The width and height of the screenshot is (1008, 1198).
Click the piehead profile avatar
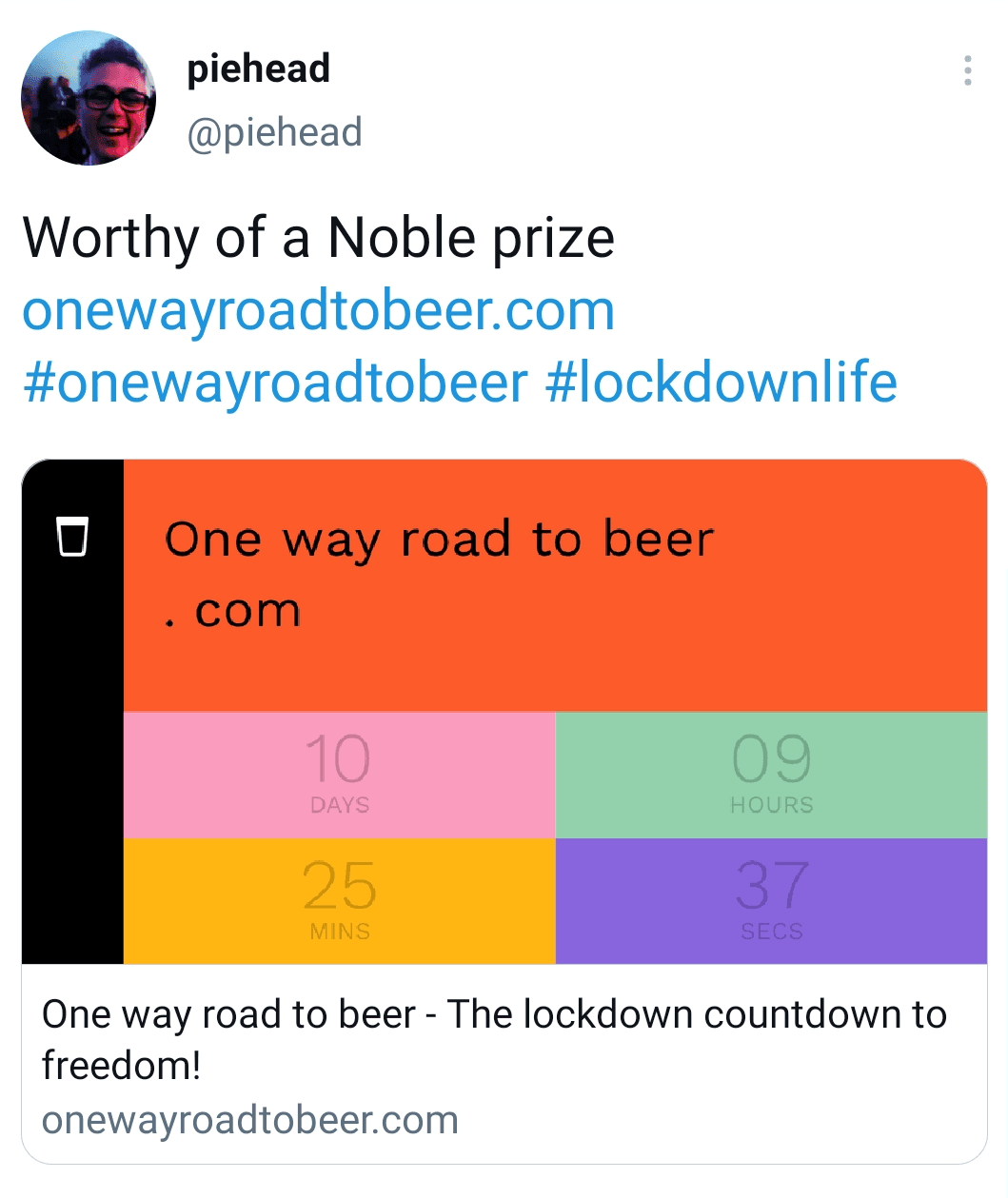pos(89,98)
